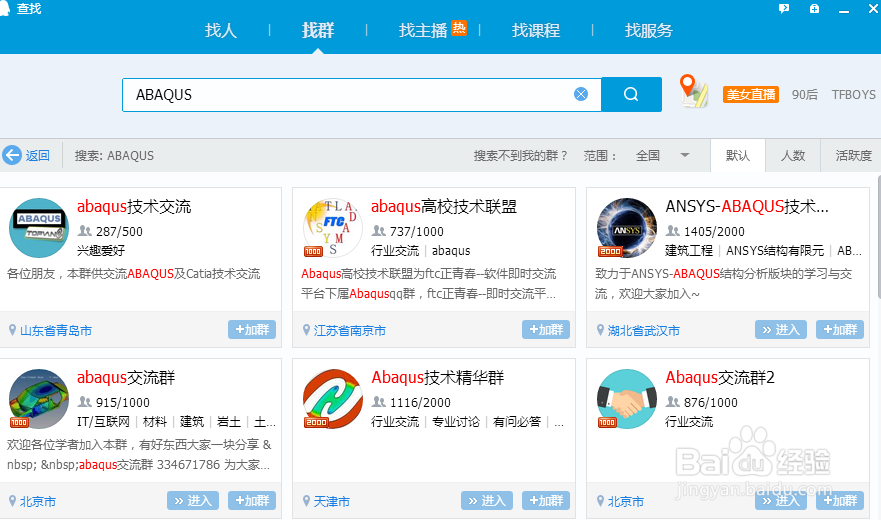Open the feedback icon in the title bar
881x520 pixels.
click(784, 9)
